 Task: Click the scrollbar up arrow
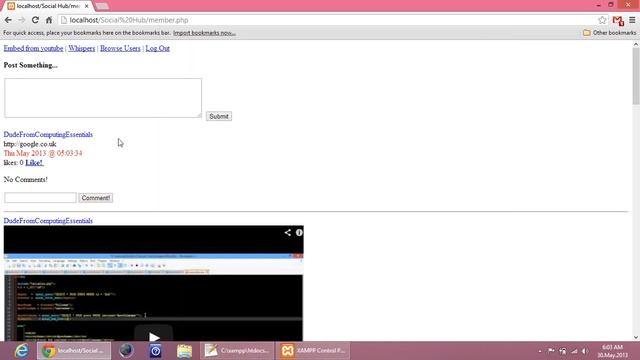(x=636, y=44)
